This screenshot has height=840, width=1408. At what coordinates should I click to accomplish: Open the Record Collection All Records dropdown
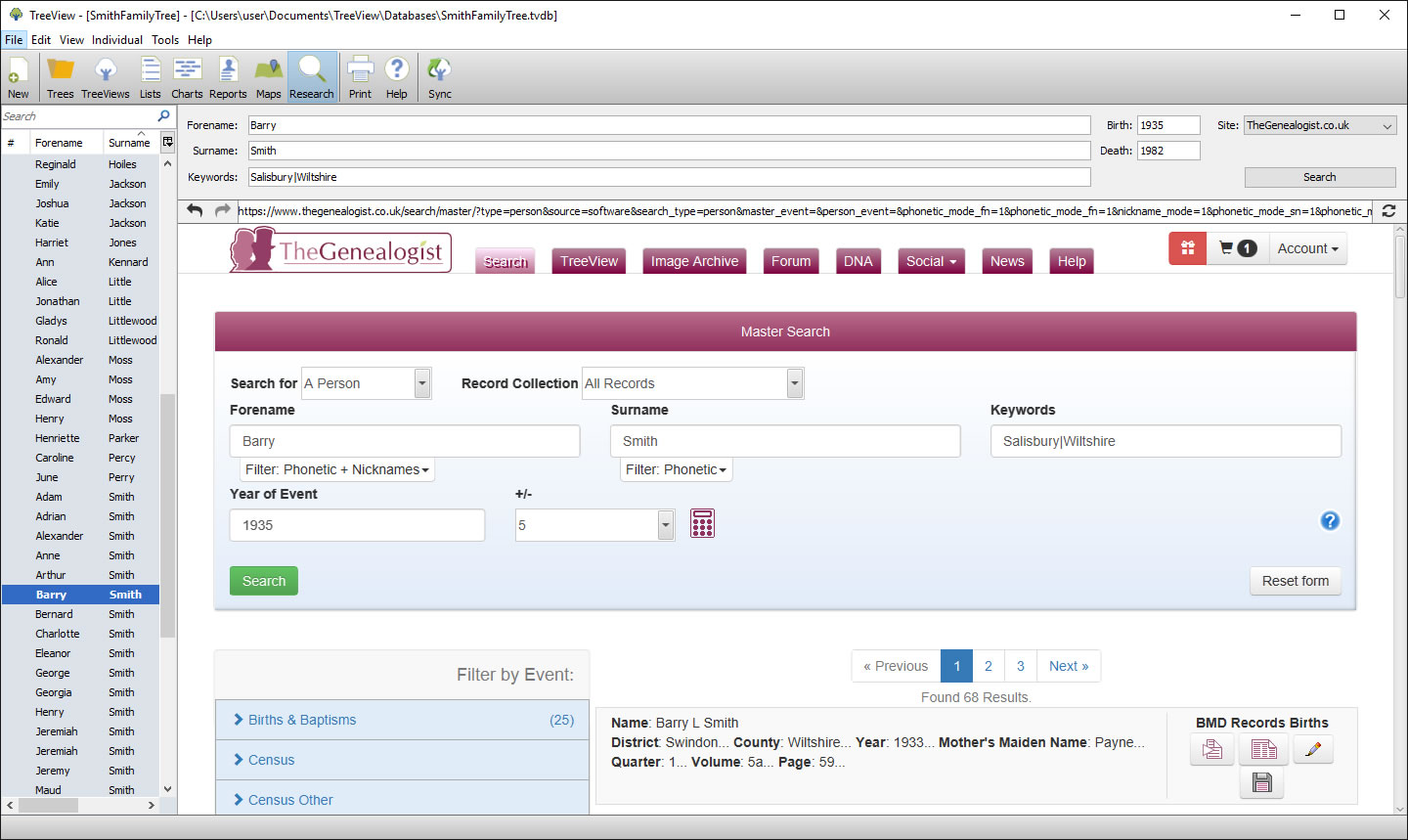(x=692, y=383)
